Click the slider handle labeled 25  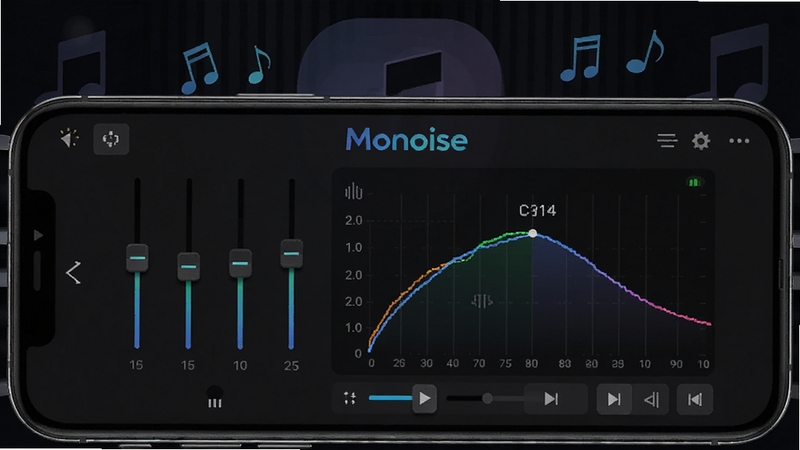[291, 253]
